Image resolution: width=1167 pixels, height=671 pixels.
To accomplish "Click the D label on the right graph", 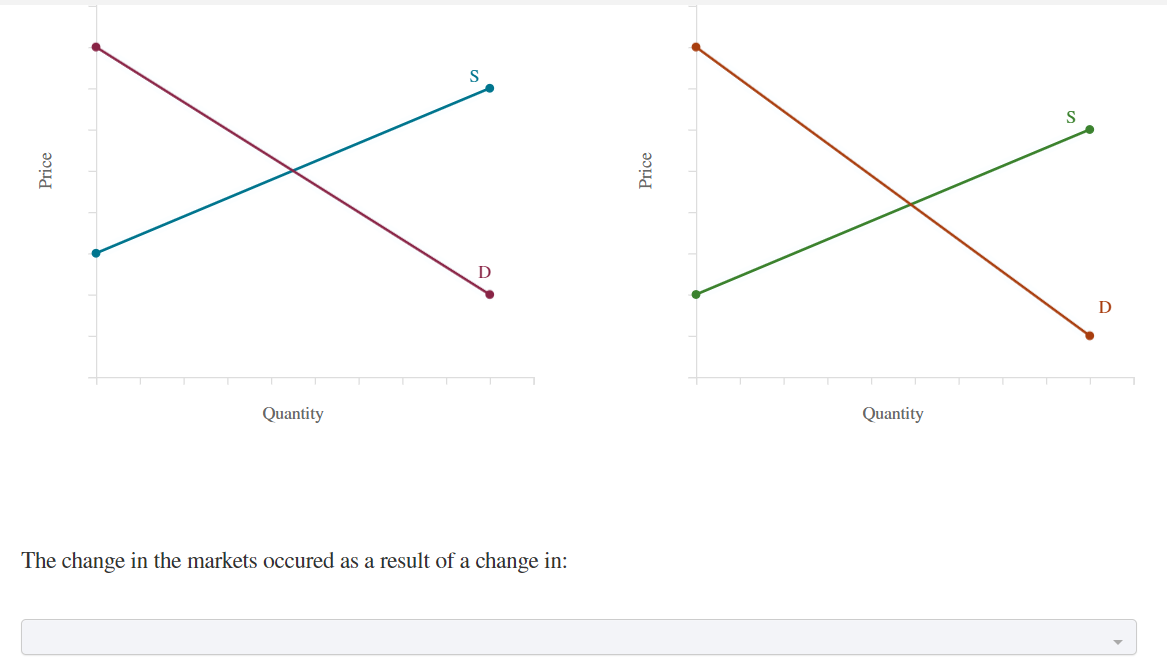I will pyautogui.click(x=1104, y=307).
